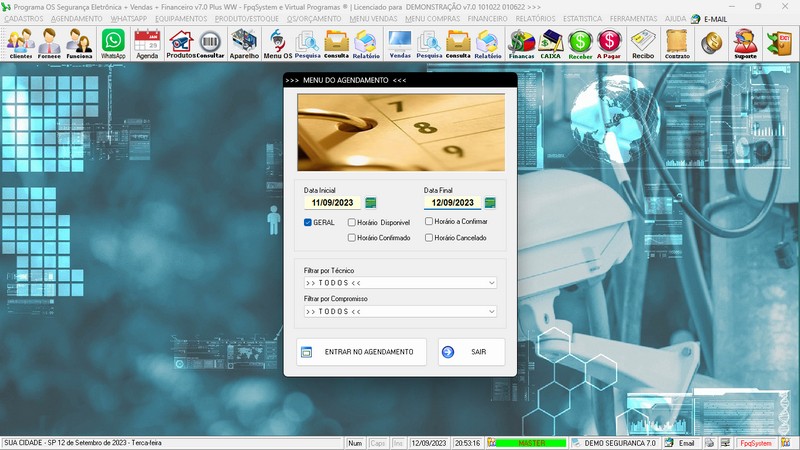Open the RELATÓRIOS menu
This screenshot has width=800, height=450.
pos(535,18)
